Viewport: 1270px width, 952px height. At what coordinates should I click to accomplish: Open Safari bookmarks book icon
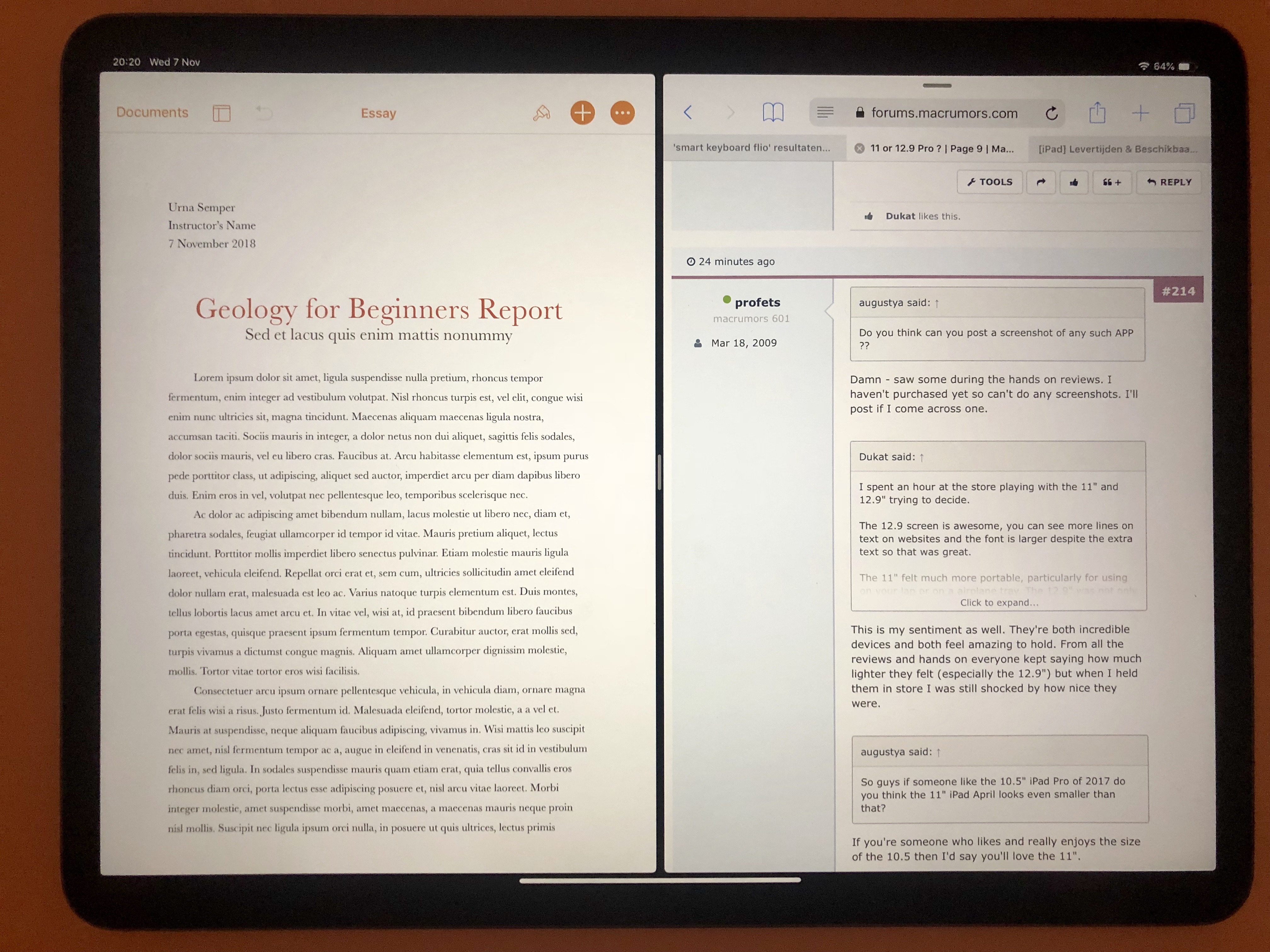[x=773, y=112]
